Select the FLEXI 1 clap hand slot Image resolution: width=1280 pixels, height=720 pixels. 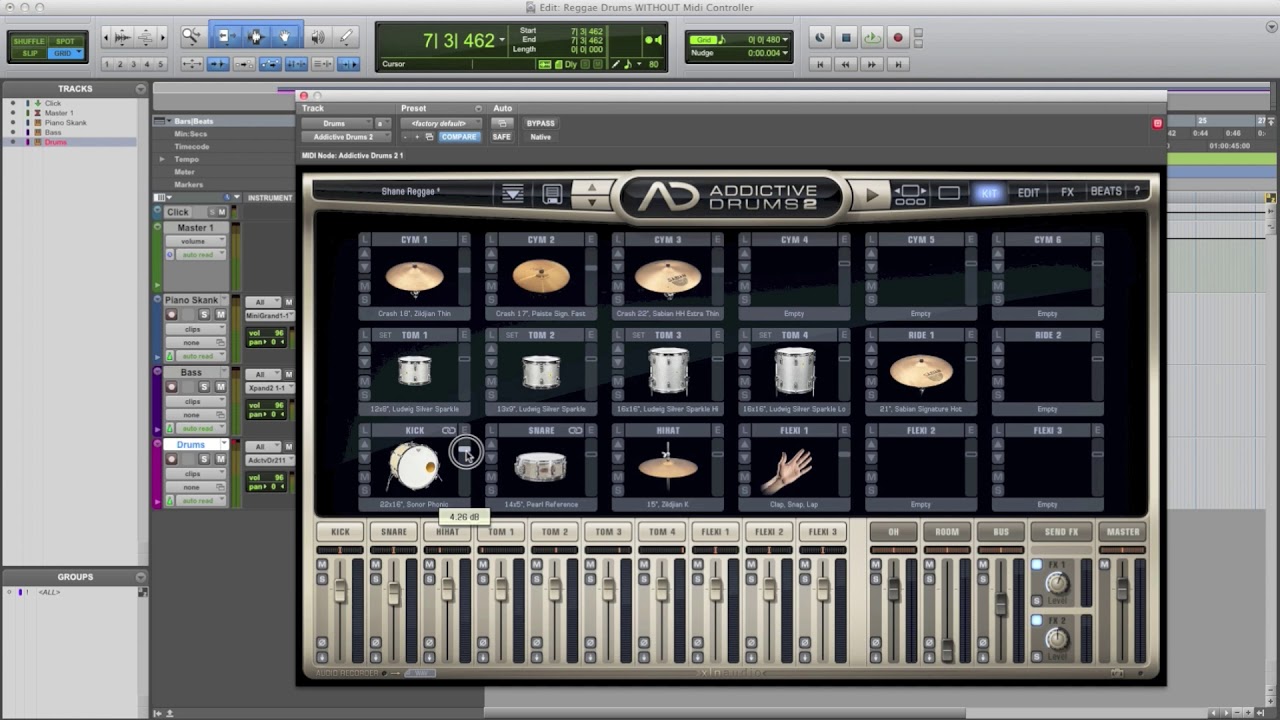(x=794, y=468)
